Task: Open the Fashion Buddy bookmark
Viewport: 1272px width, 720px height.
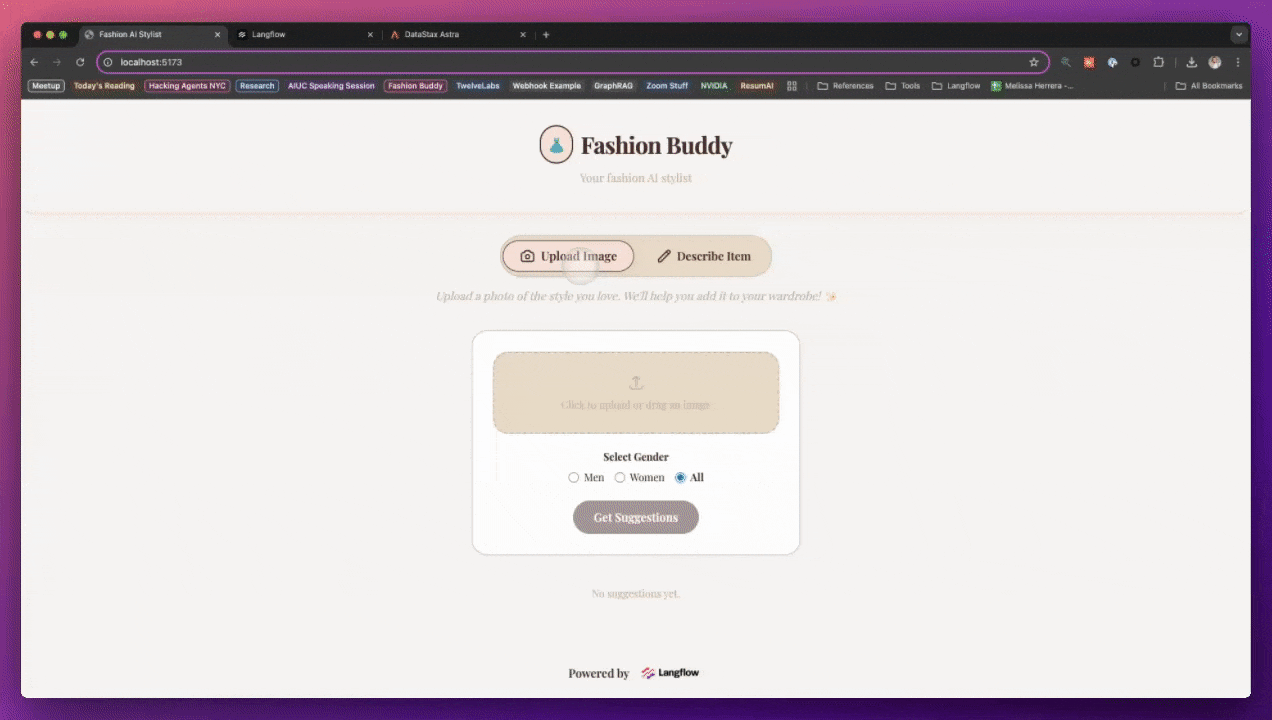Action: 415,86
